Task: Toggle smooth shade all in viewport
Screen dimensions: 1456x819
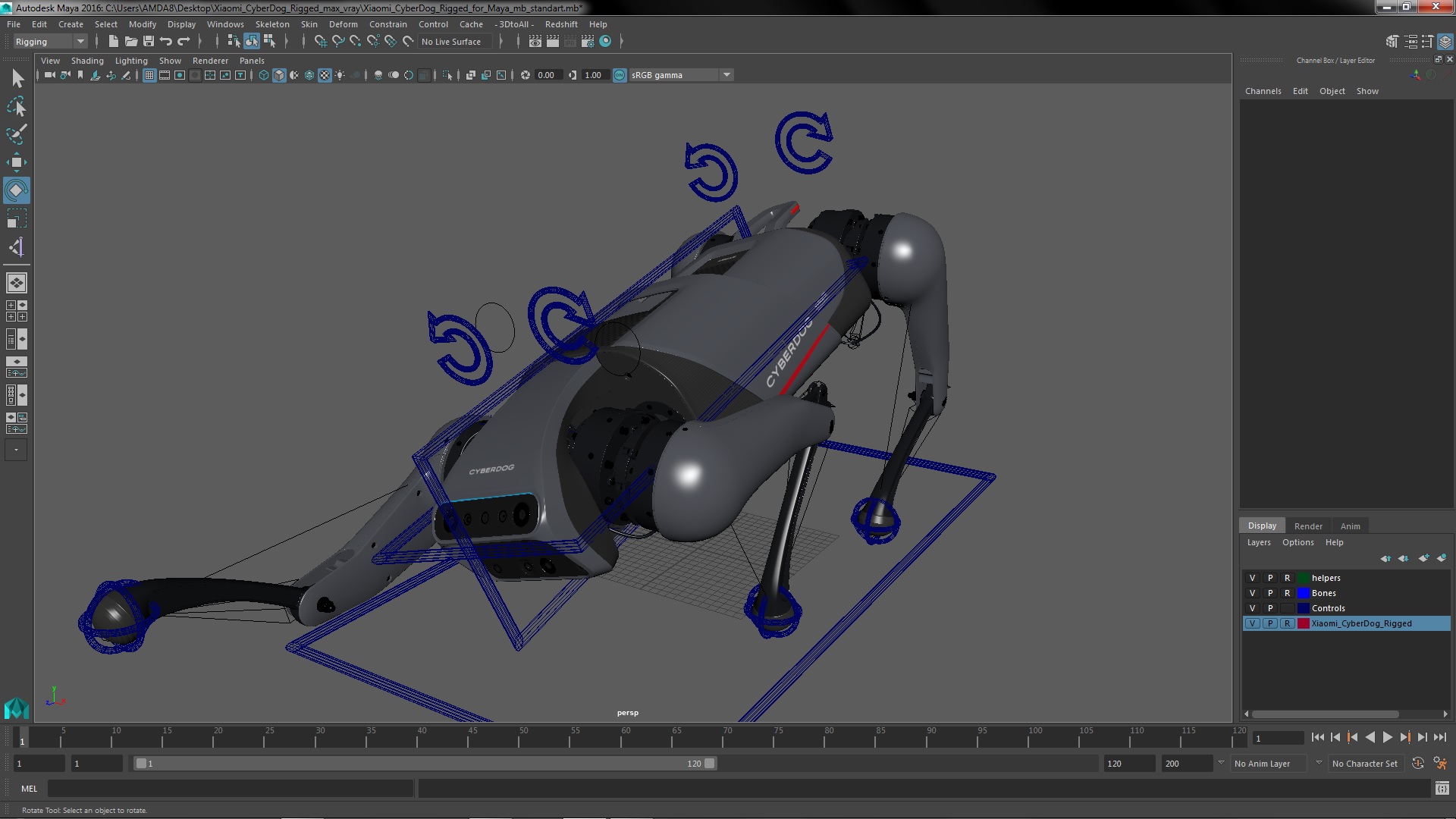Action: (279, 75)
